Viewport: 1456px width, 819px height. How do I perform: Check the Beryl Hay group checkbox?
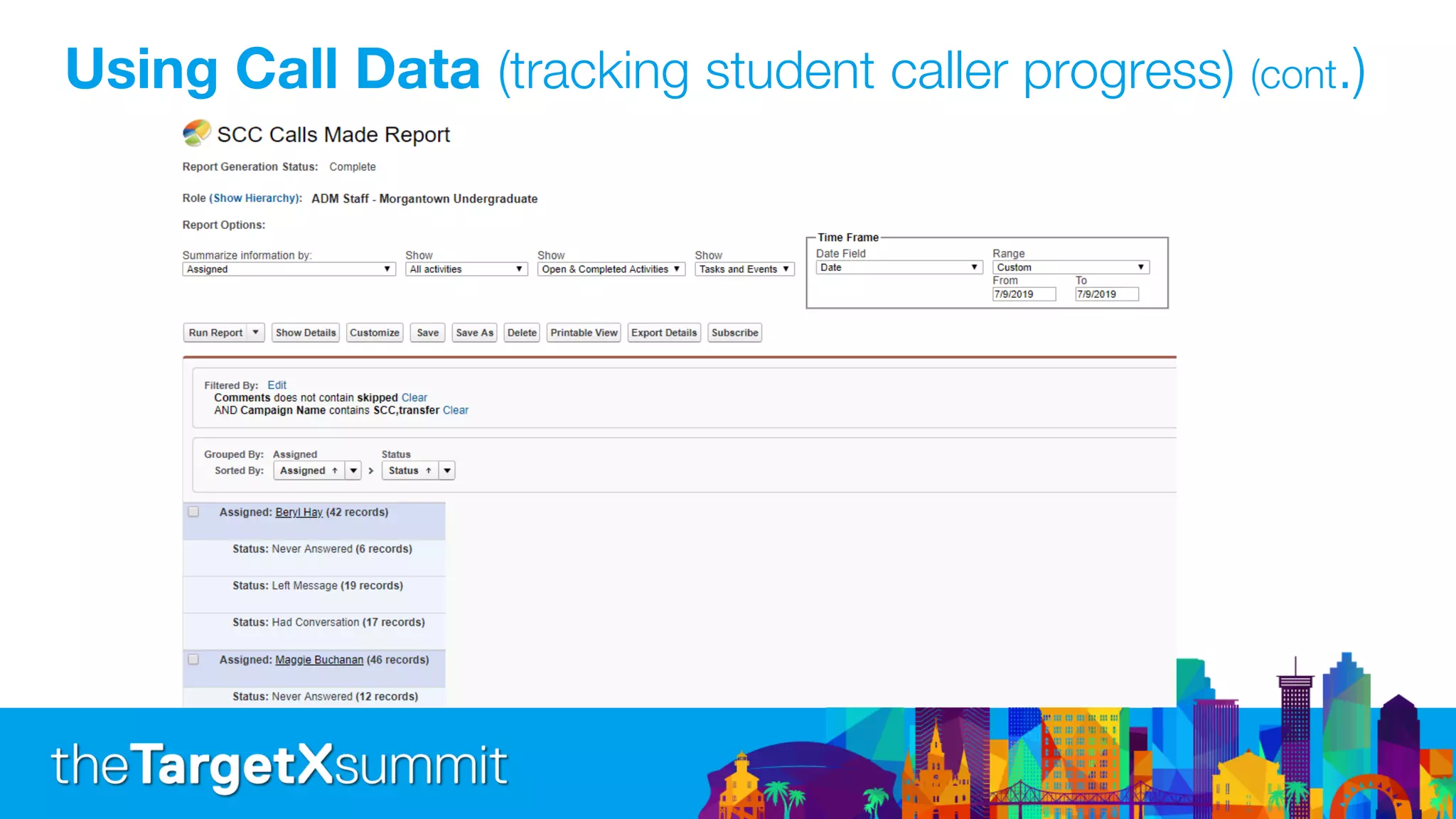point(193,512)
